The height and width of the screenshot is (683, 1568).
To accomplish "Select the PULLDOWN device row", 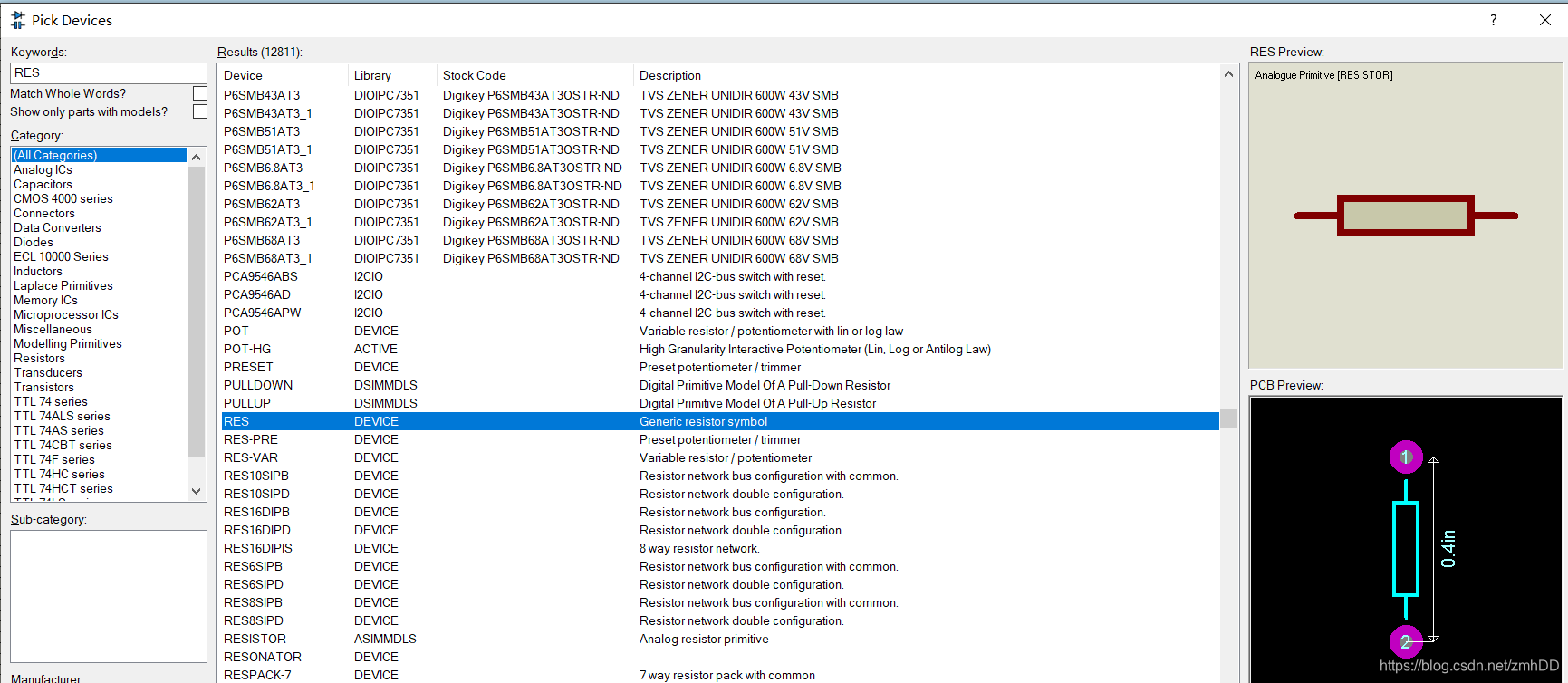I will click(720, 385).
